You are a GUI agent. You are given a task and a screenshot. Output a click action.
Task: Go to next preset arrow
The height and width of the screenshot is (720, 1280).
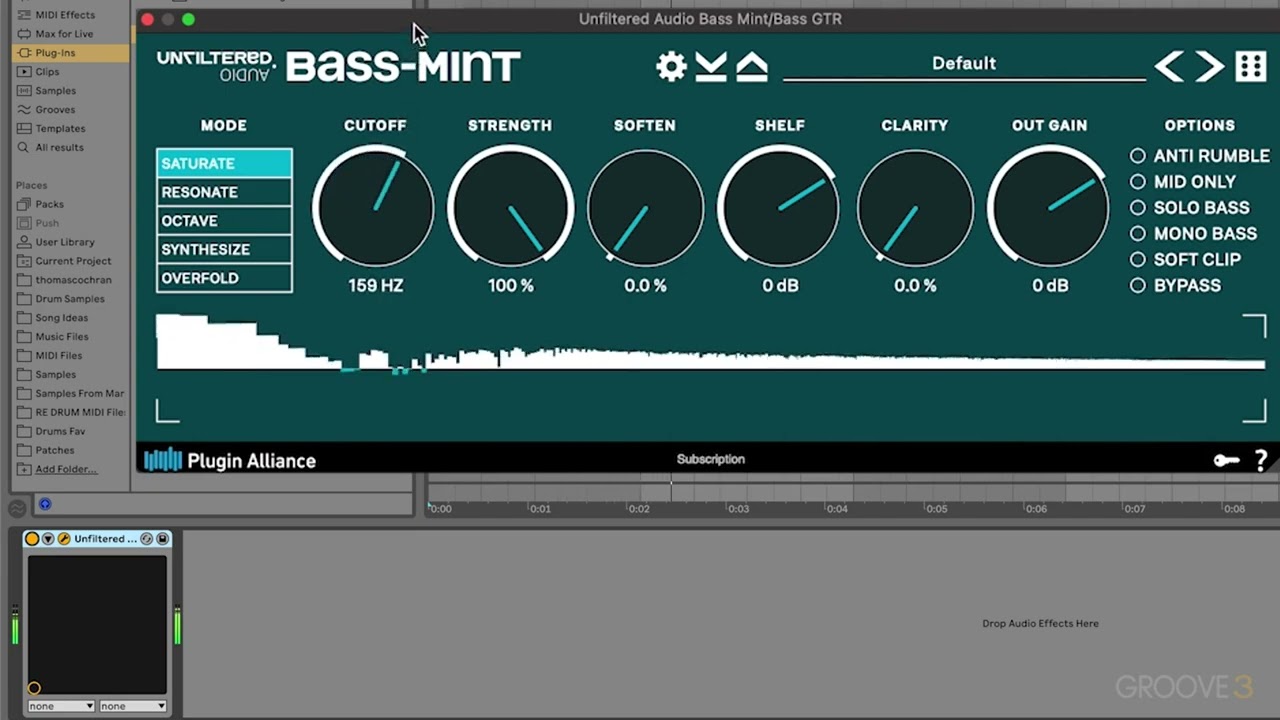[x=1209, y=66]
